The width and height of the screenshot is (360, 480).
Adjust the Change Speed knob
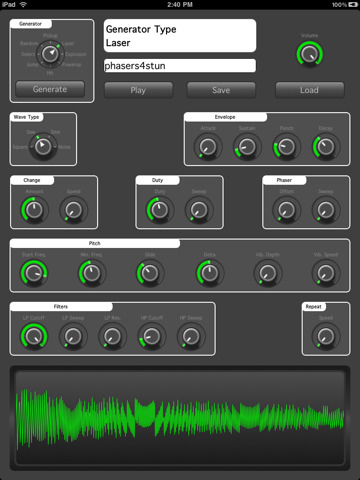point(73,210)
